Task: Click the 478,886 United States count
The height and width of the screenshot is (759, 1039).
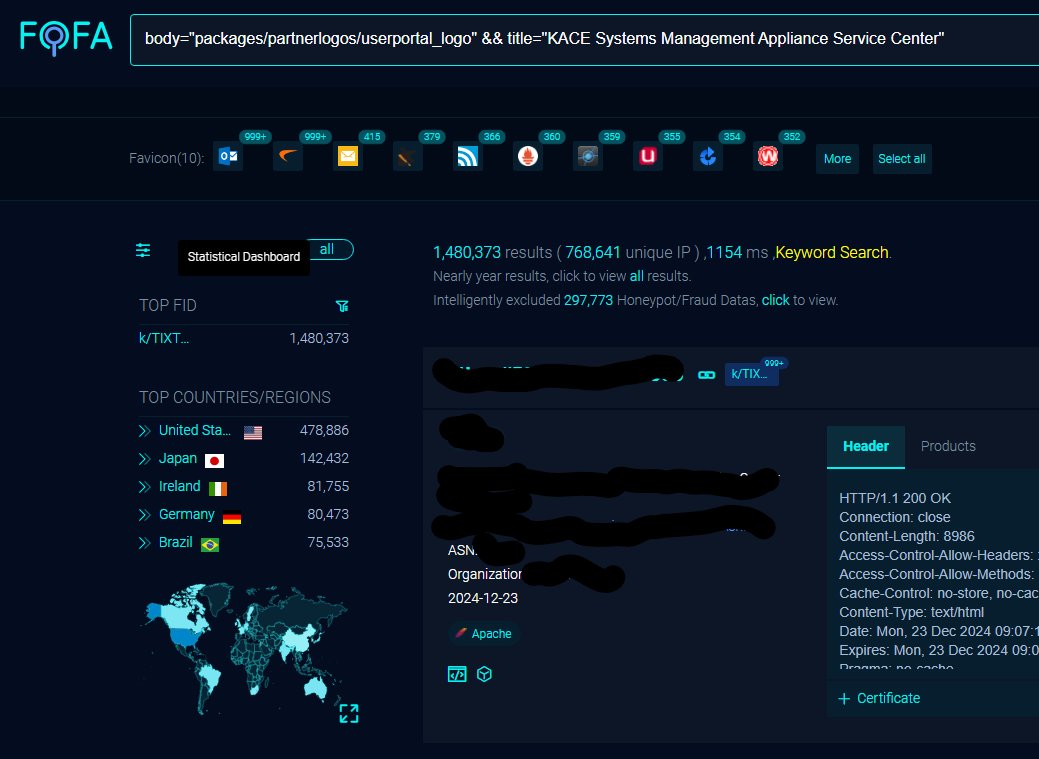Action: pos(324,430)
